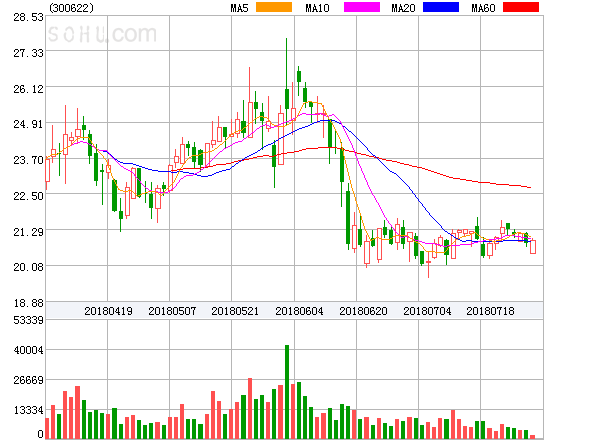Click the 27.33 price axis value
This screenshot has height=440, width=600.
[28, 53]
